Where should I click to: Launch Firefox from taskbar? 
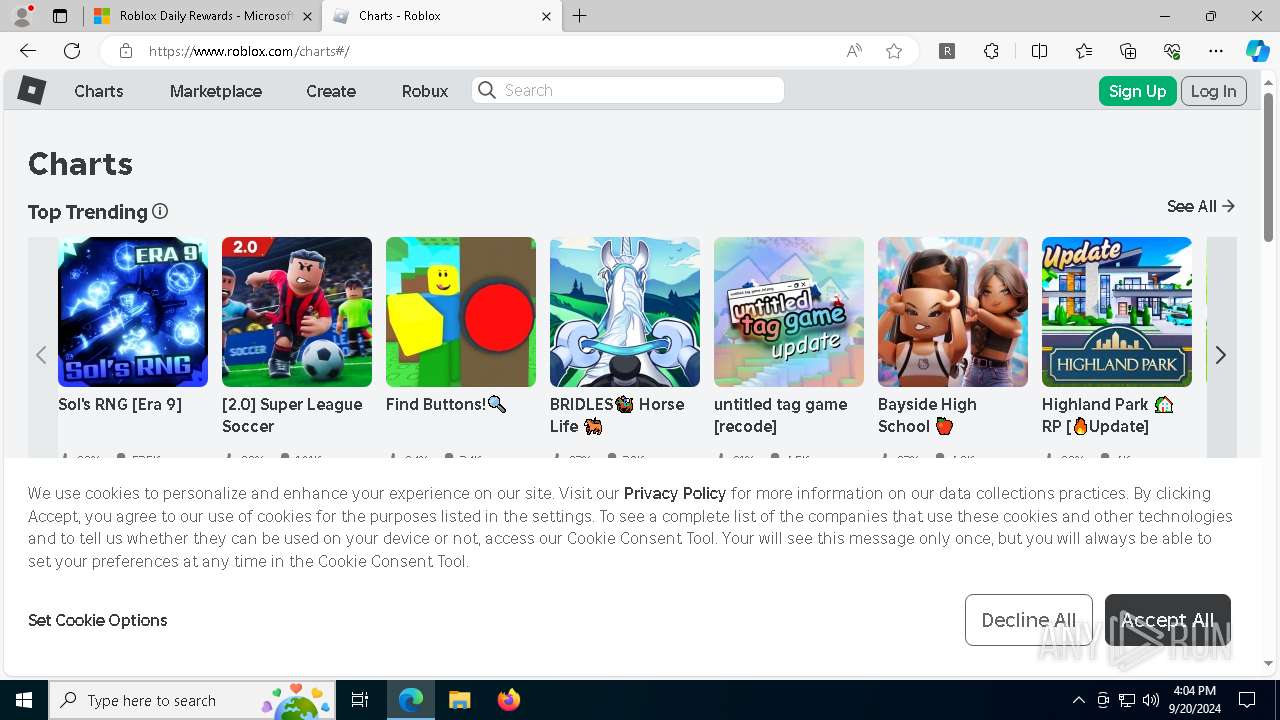509,700
